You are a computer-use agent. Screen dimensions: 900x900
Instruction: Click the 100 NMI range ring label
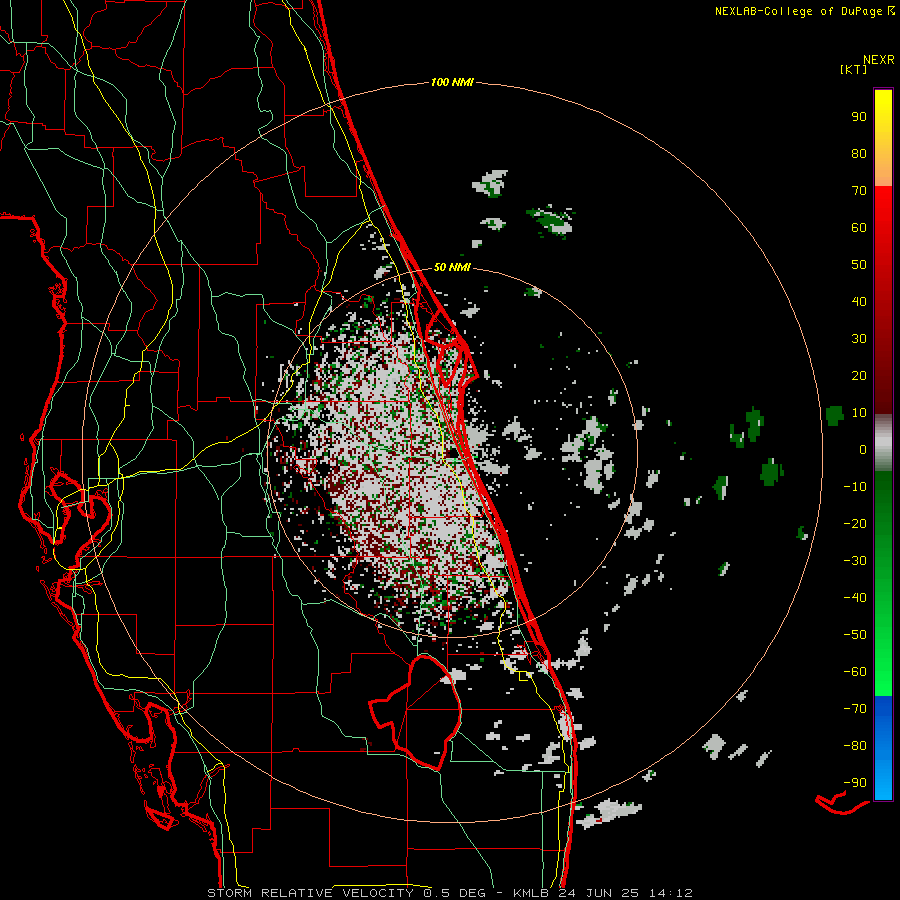coord(452,83)
